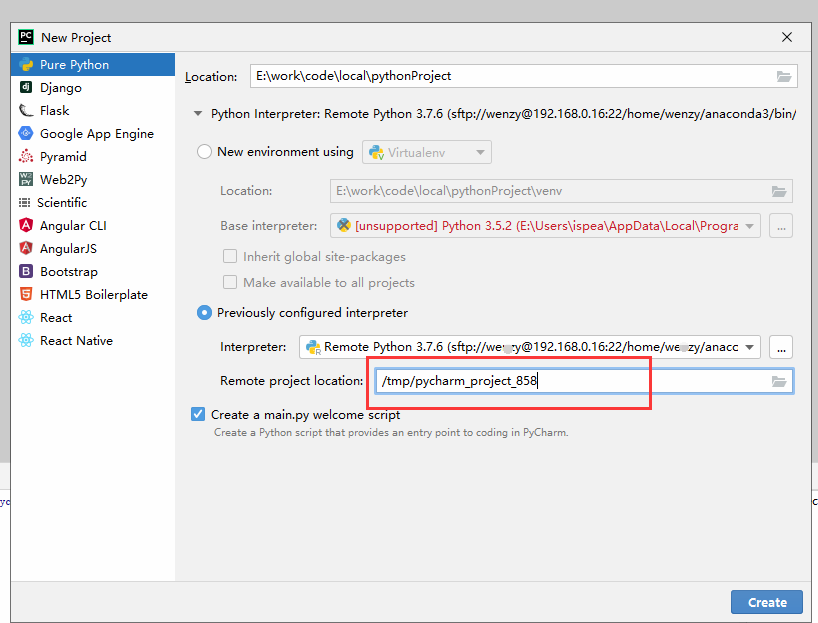Open the Base interpreter dropdown

(545, 226)
